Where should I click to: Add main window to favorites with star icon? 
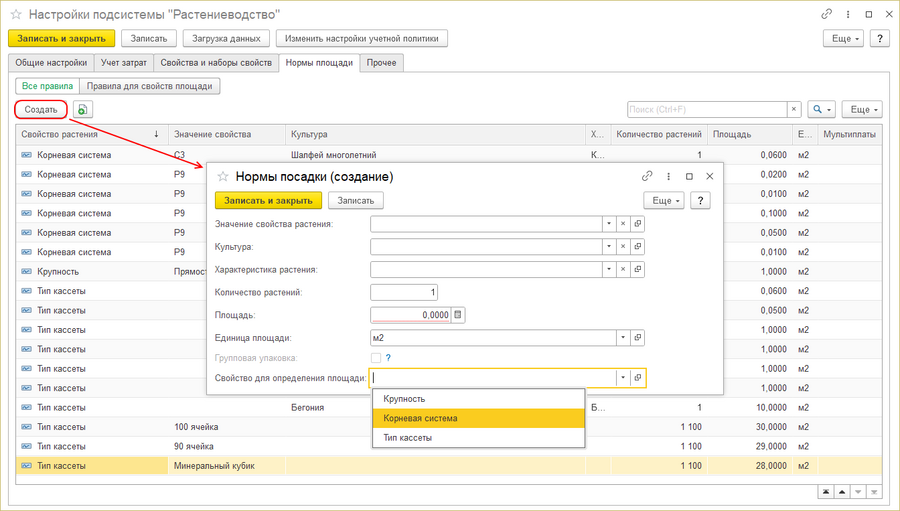(15, 15)
